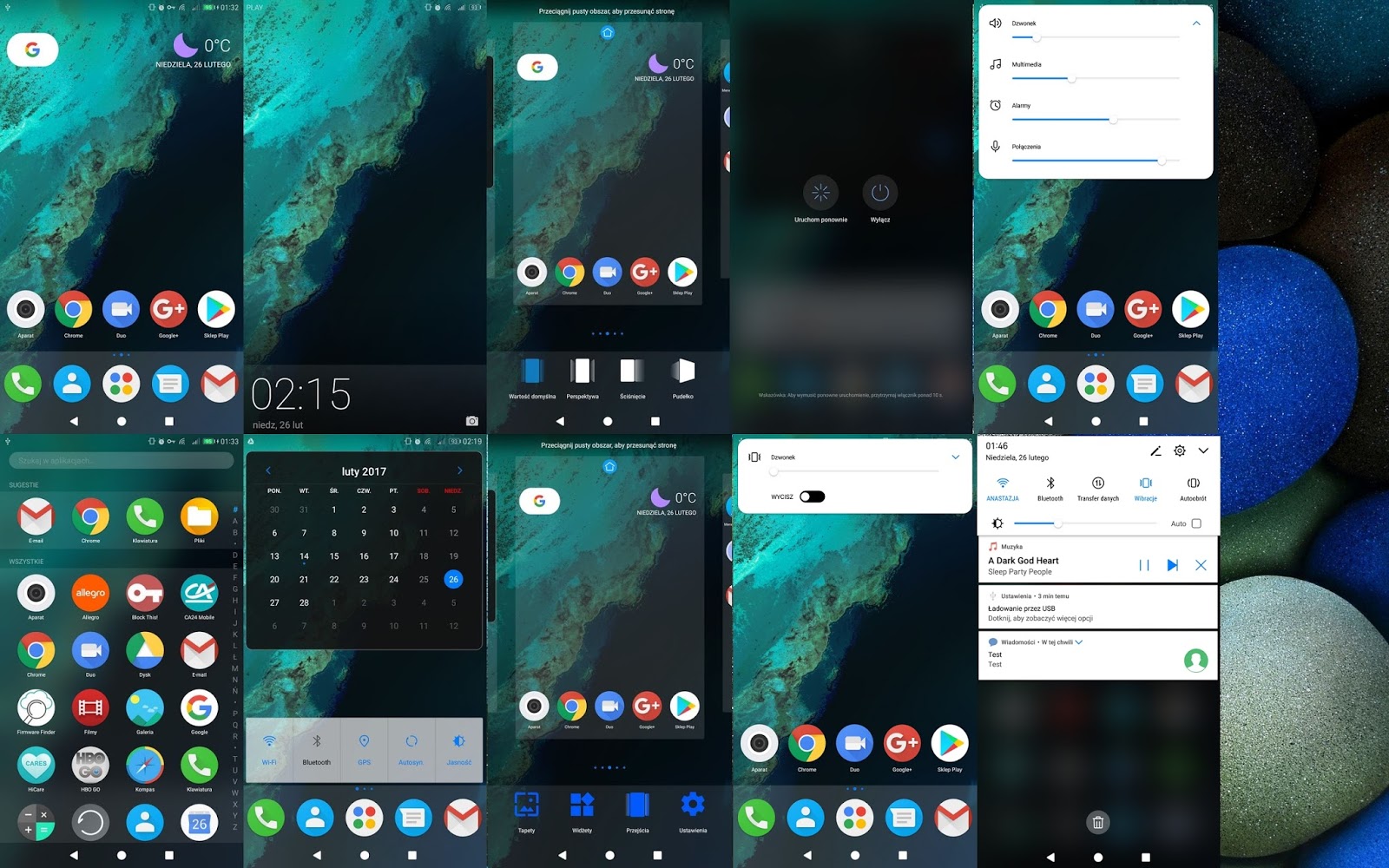Open the pencil edit icon in notification shade
The image size is (1389, 868).
1155,450
